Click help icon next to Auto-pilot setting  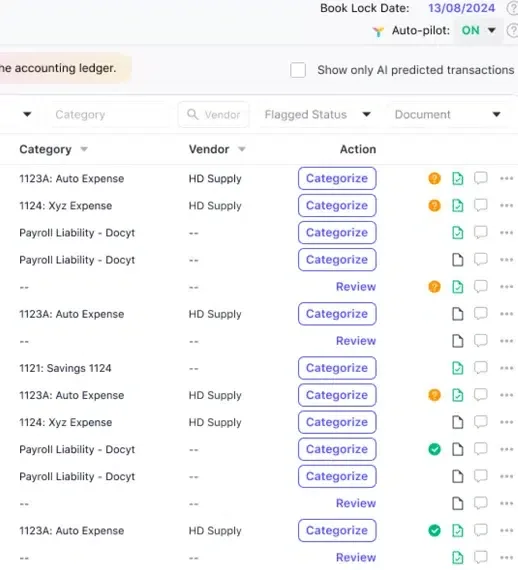click(513, 31)
